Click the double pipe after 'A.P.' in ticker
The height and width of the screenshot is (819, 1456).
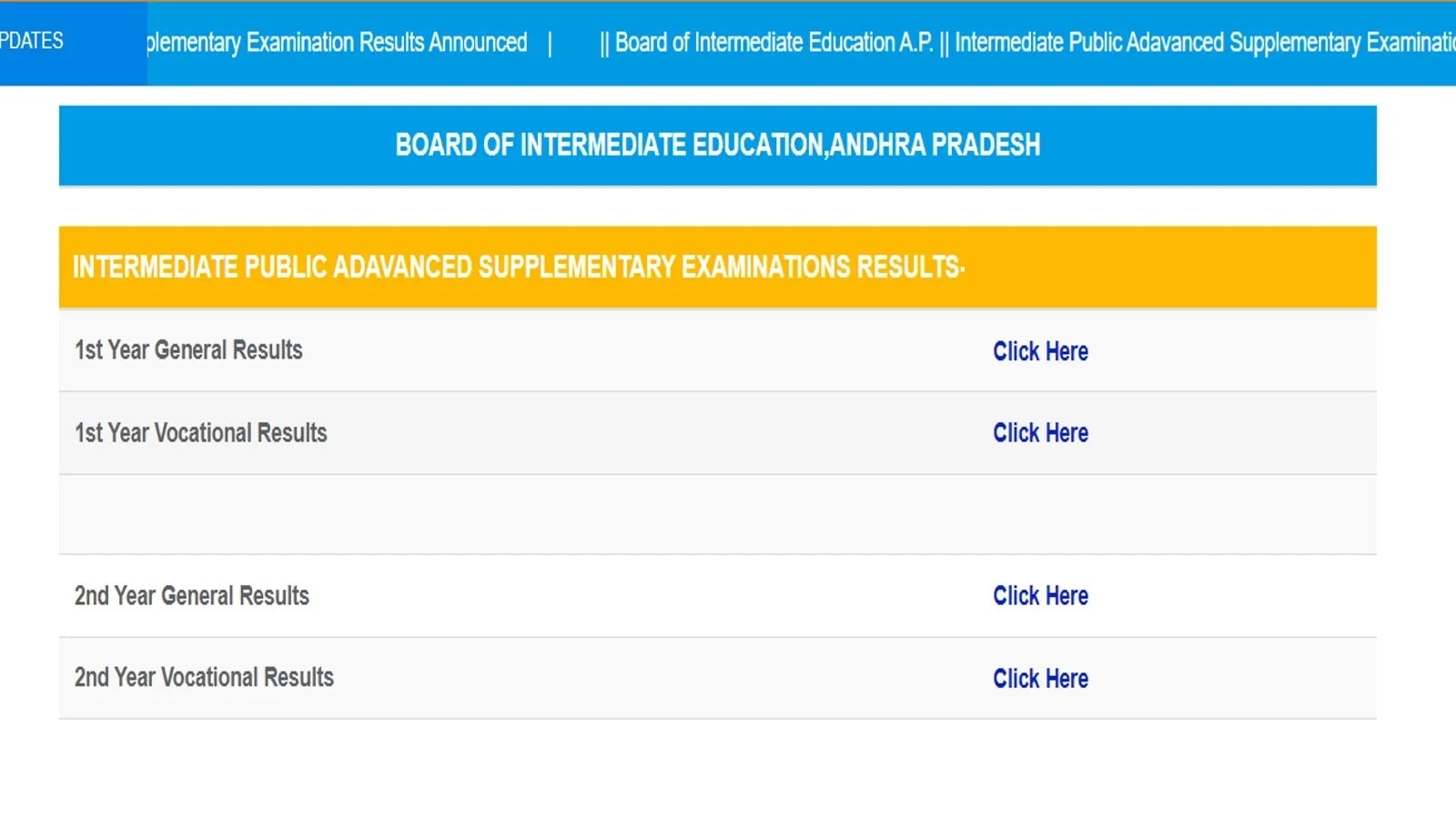[945, 44]
